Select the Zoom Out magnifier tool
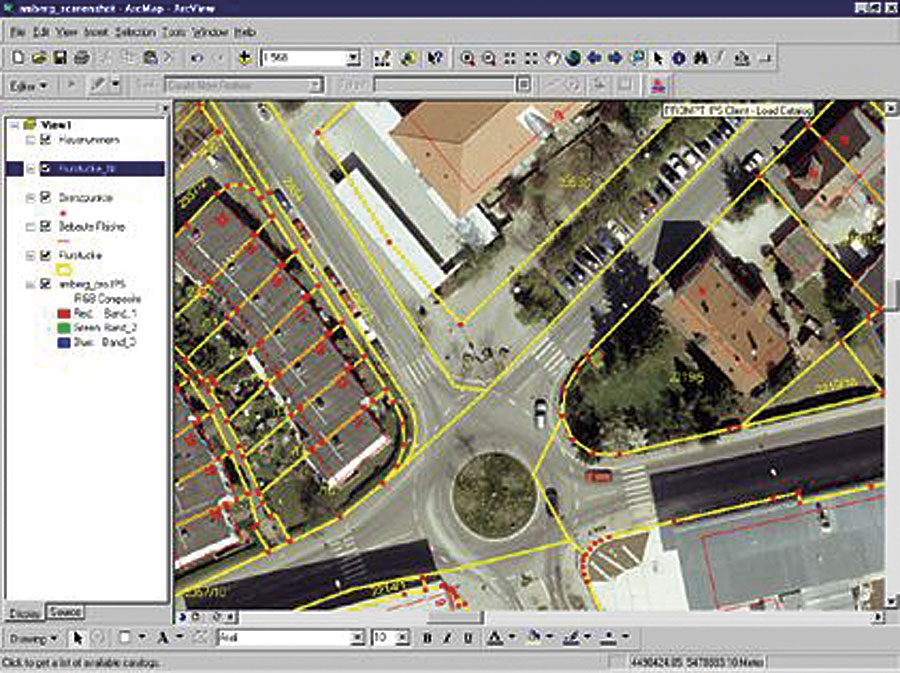This screenshot has height=673, width=900. pyautogui.click(x=489, y=59)
